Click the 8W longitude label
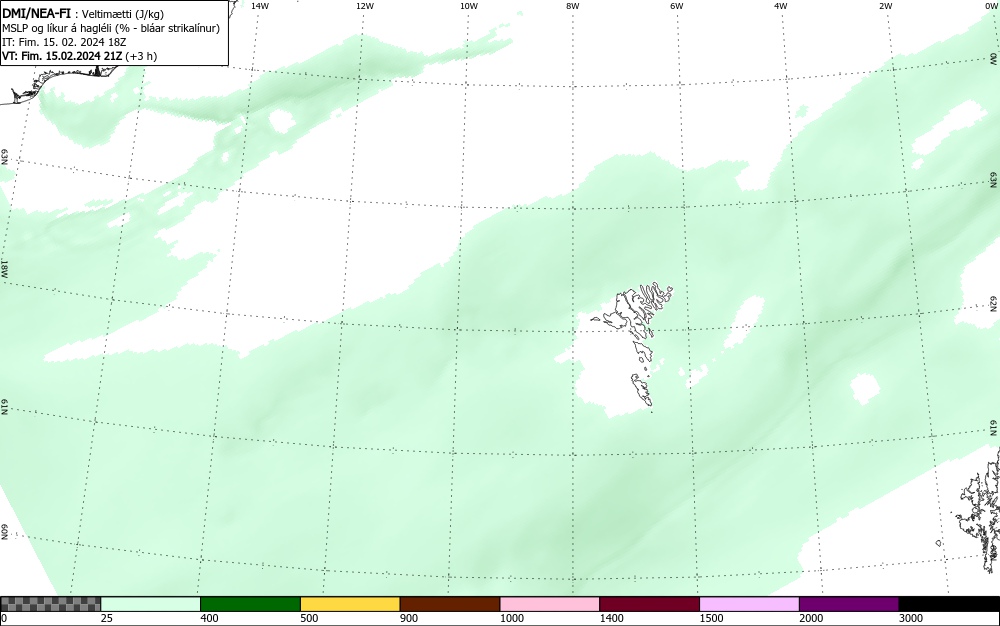The height and width of the screenshot is (626, 1000). coord(573,6)
